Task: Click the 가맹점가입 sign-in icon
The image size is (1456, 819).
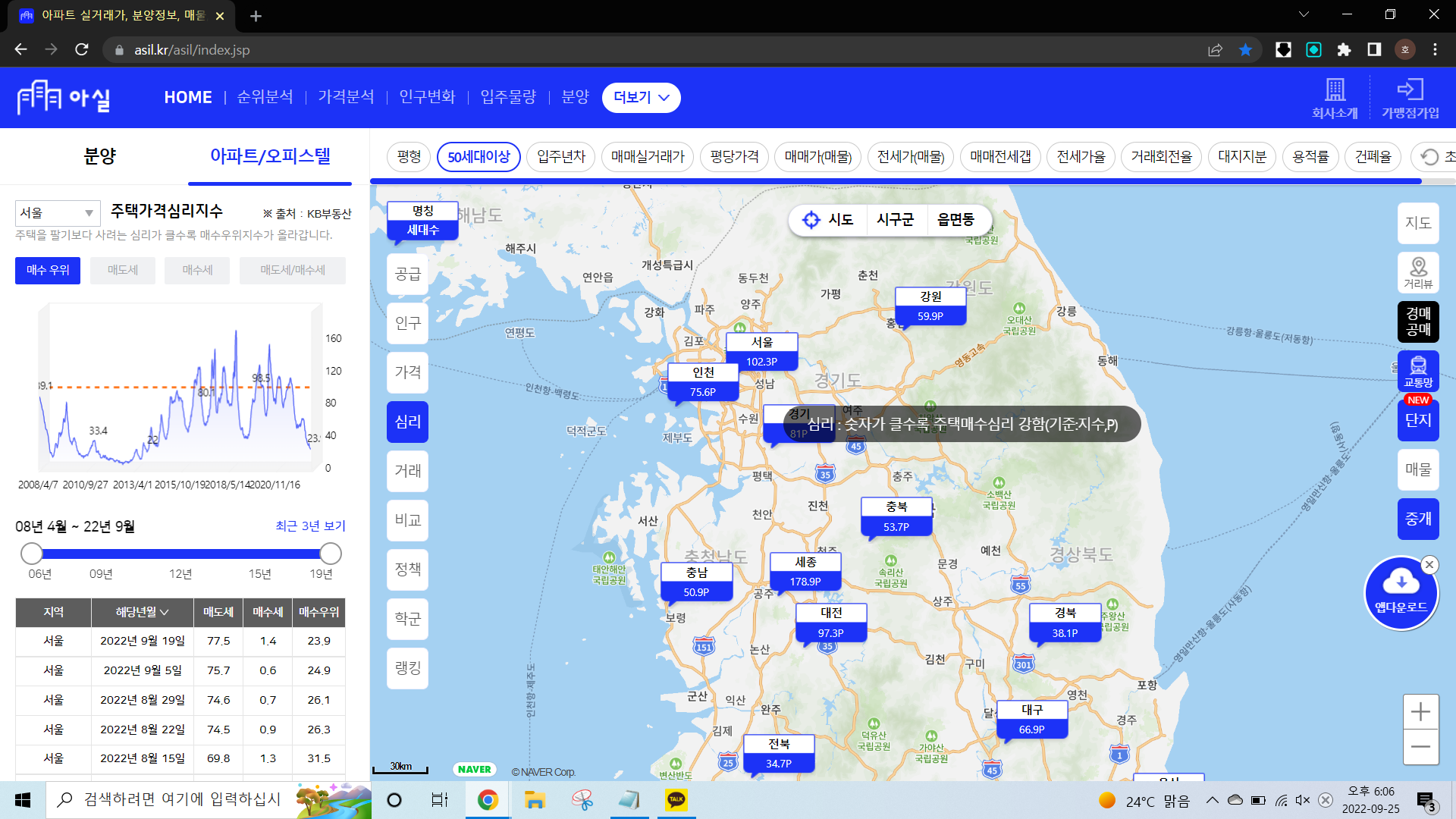Action: click(1410, 89)
